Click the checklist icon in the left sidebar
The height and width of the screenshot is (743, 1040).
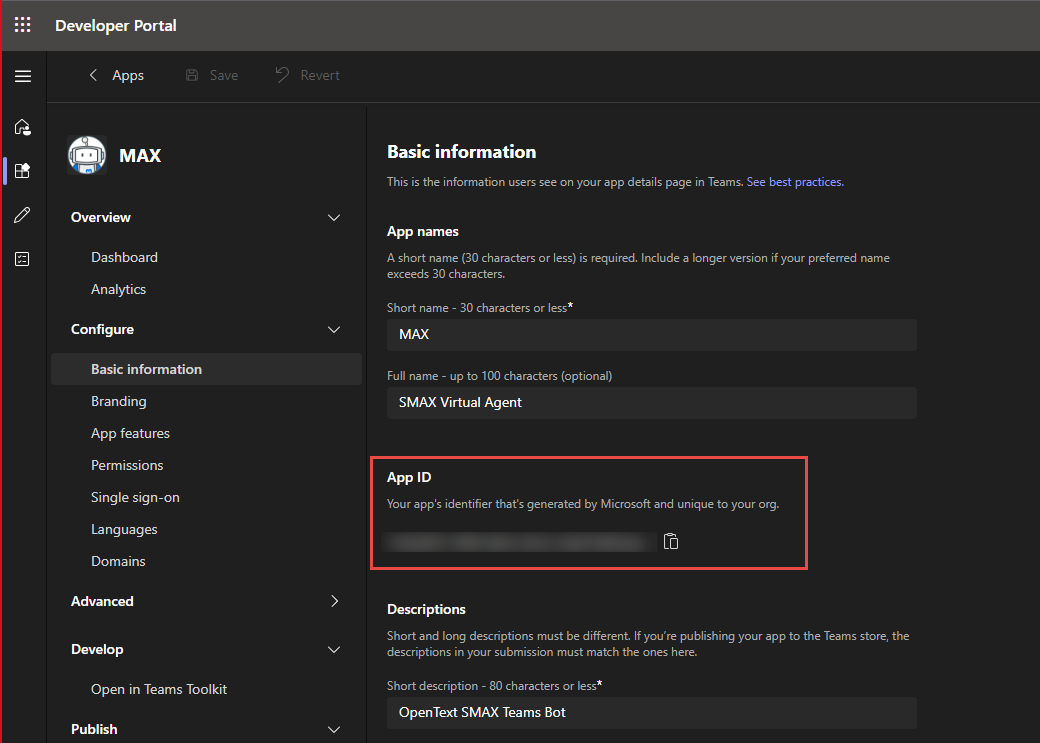(22, 258)
